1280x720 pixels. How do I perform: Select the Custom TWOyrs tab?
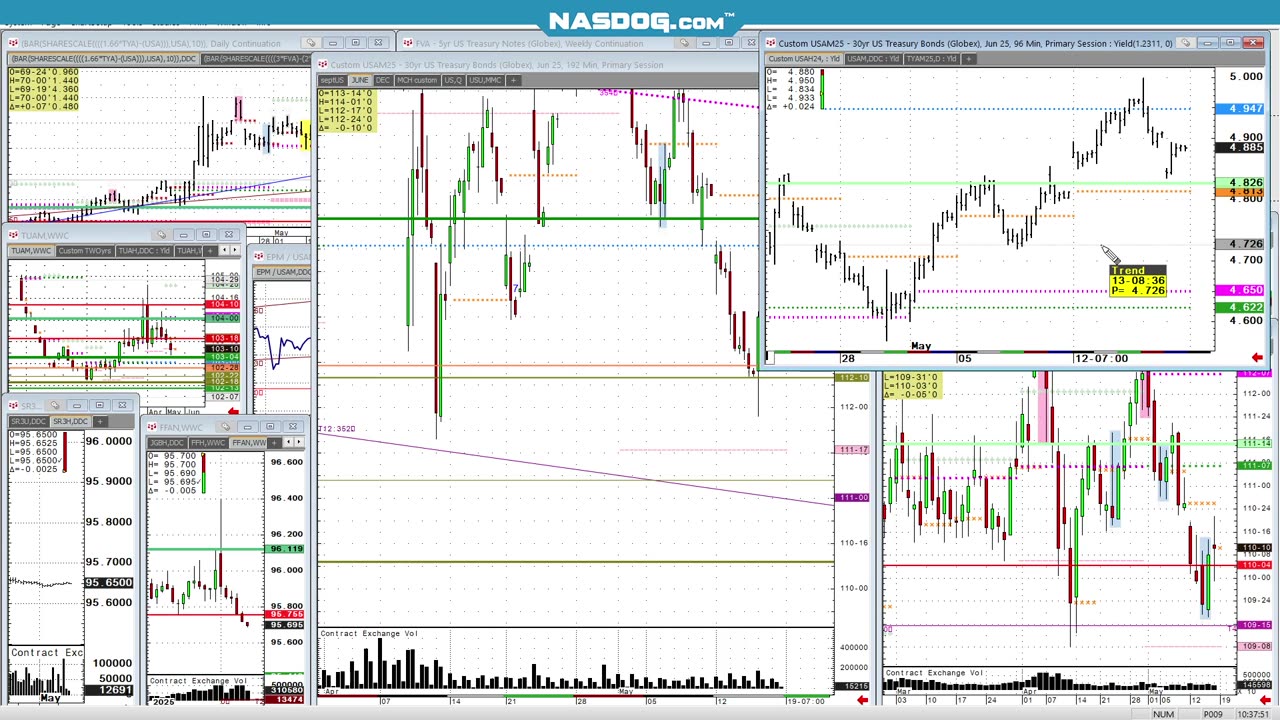click(x=85, y=250)
